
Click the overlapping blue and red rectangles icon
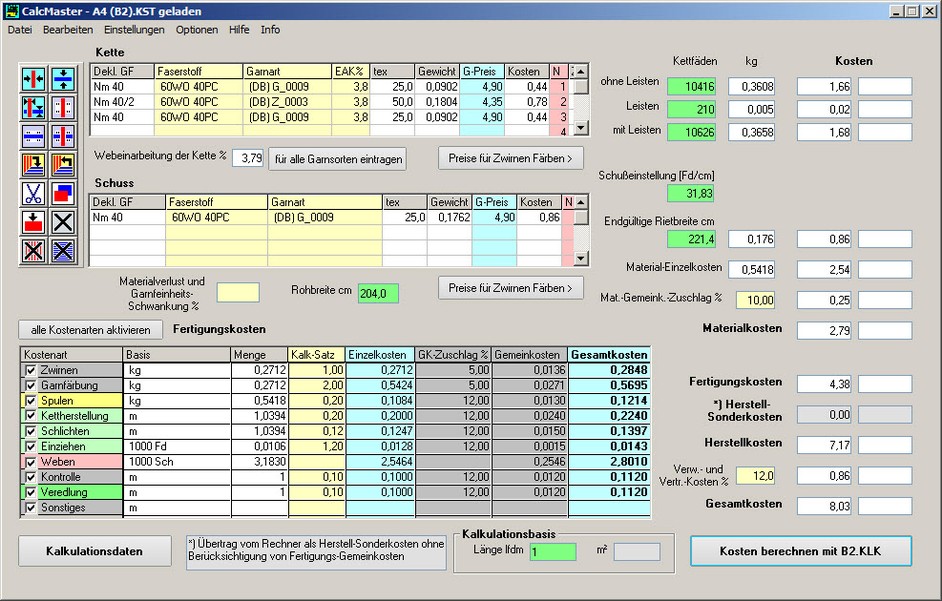pos(63,194)
